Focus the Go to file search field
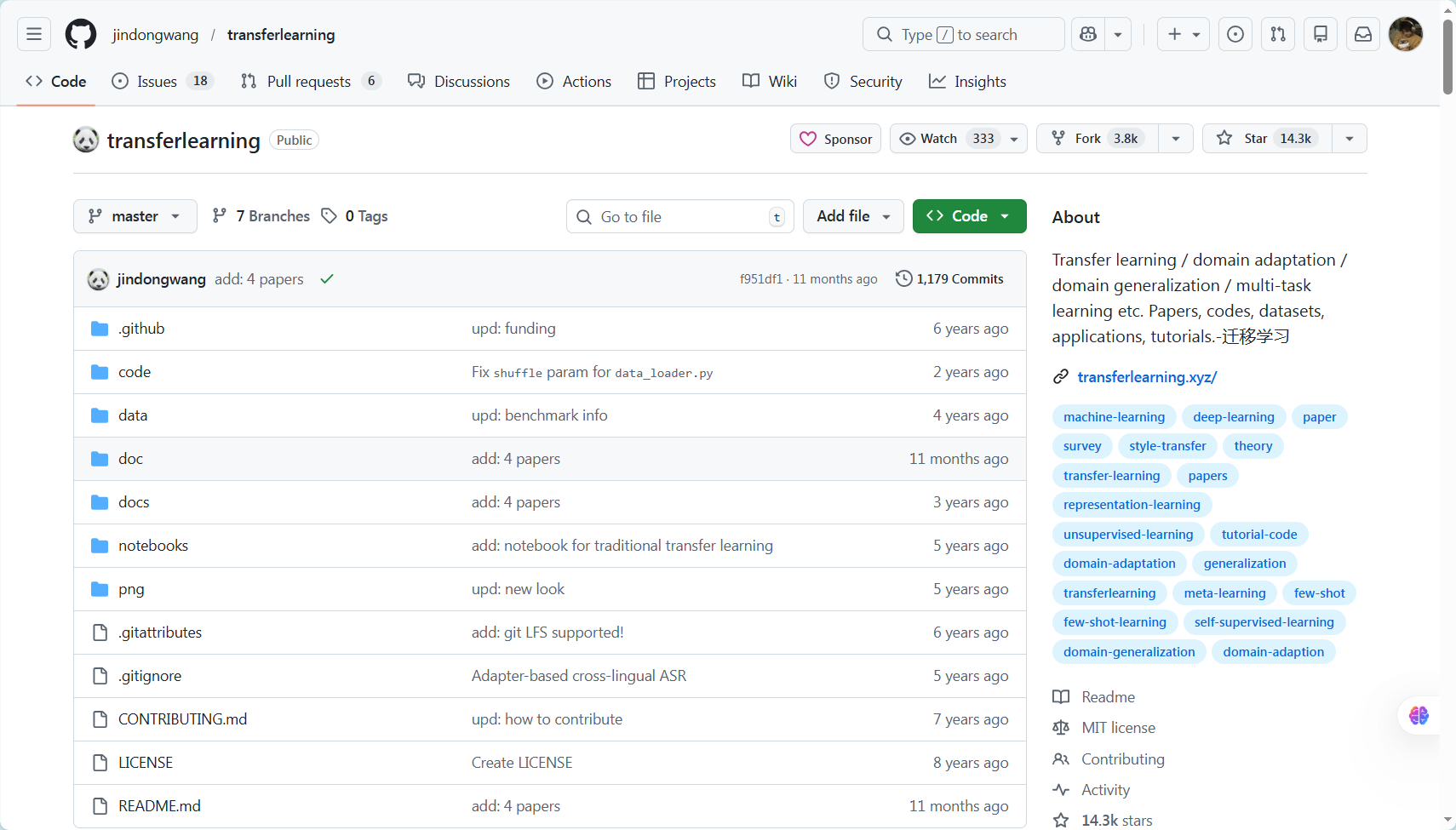 tap(679, 216)
